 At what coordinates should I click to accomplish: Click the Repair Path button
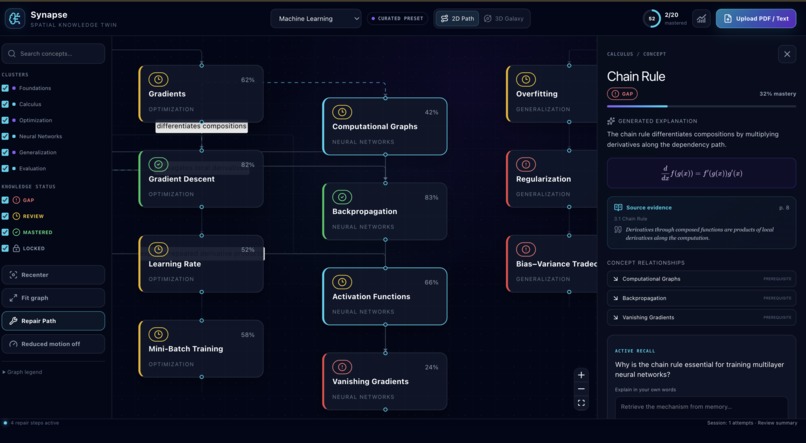pos(53,321)
